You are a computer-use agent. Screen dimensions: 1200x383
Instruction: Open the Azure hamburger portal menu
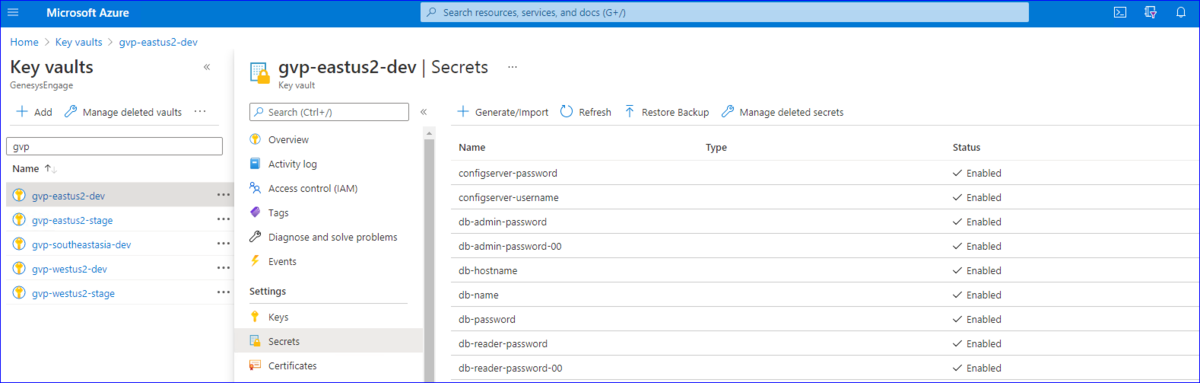[x=14, y=12]
